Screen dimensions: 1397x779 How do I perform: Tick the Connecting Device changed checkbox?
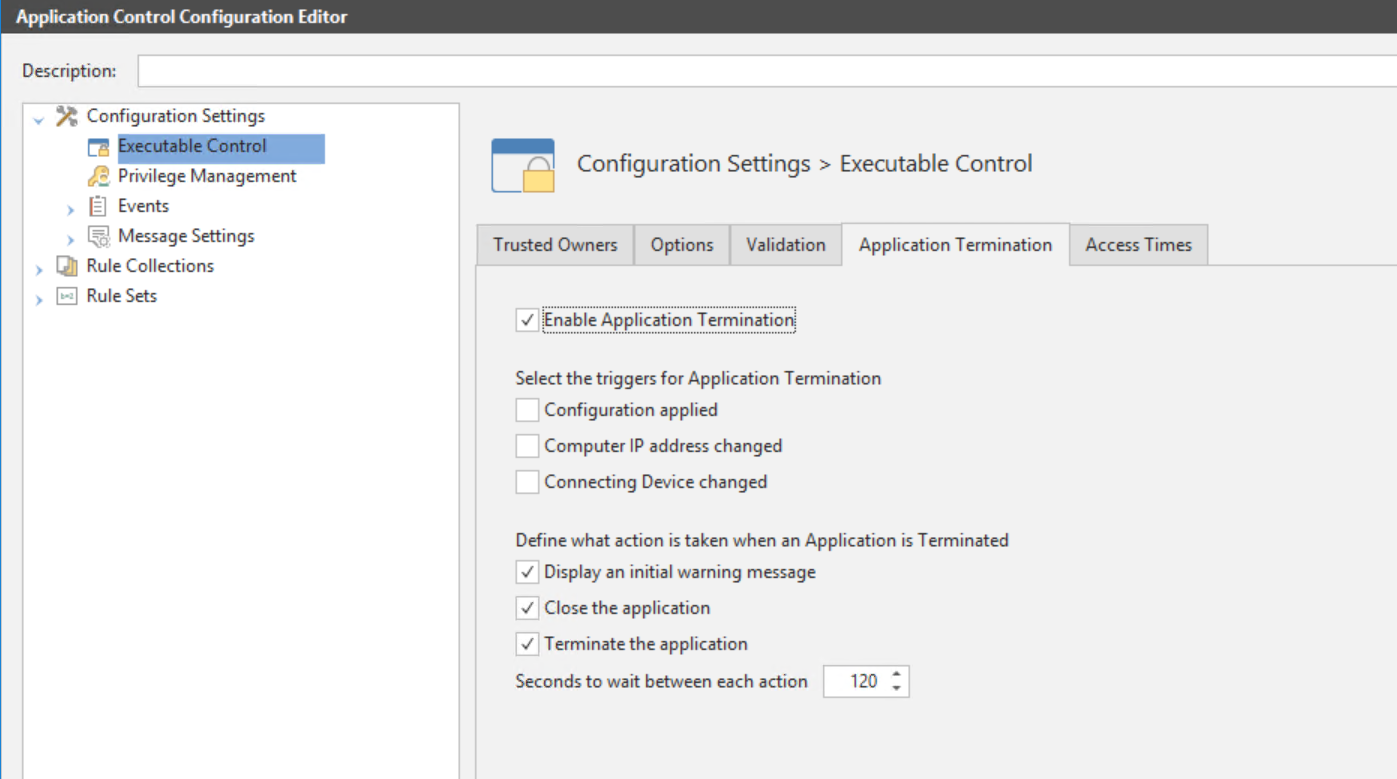527,482
